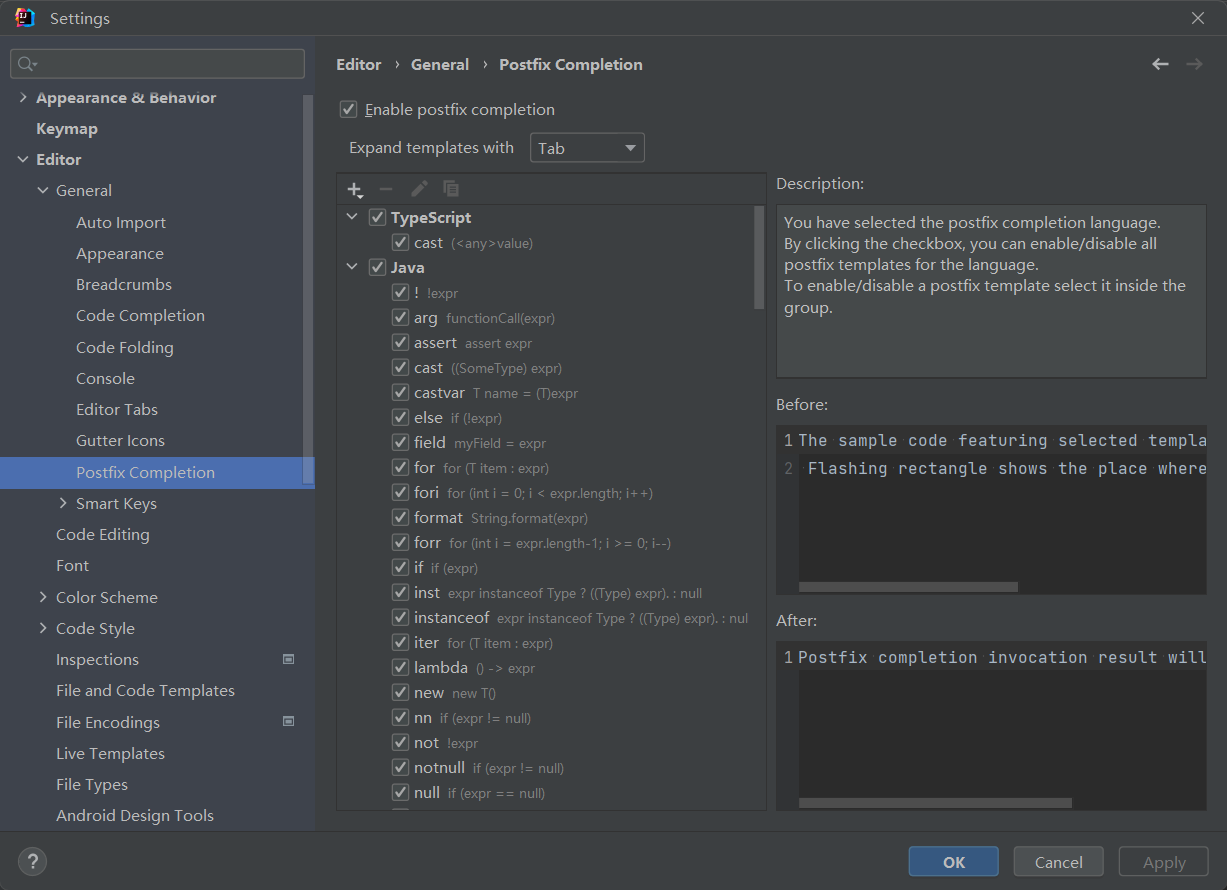Toggle the Java castvar template checkbox
Screen dimensions: 1227x890
[x=400, y=393]
